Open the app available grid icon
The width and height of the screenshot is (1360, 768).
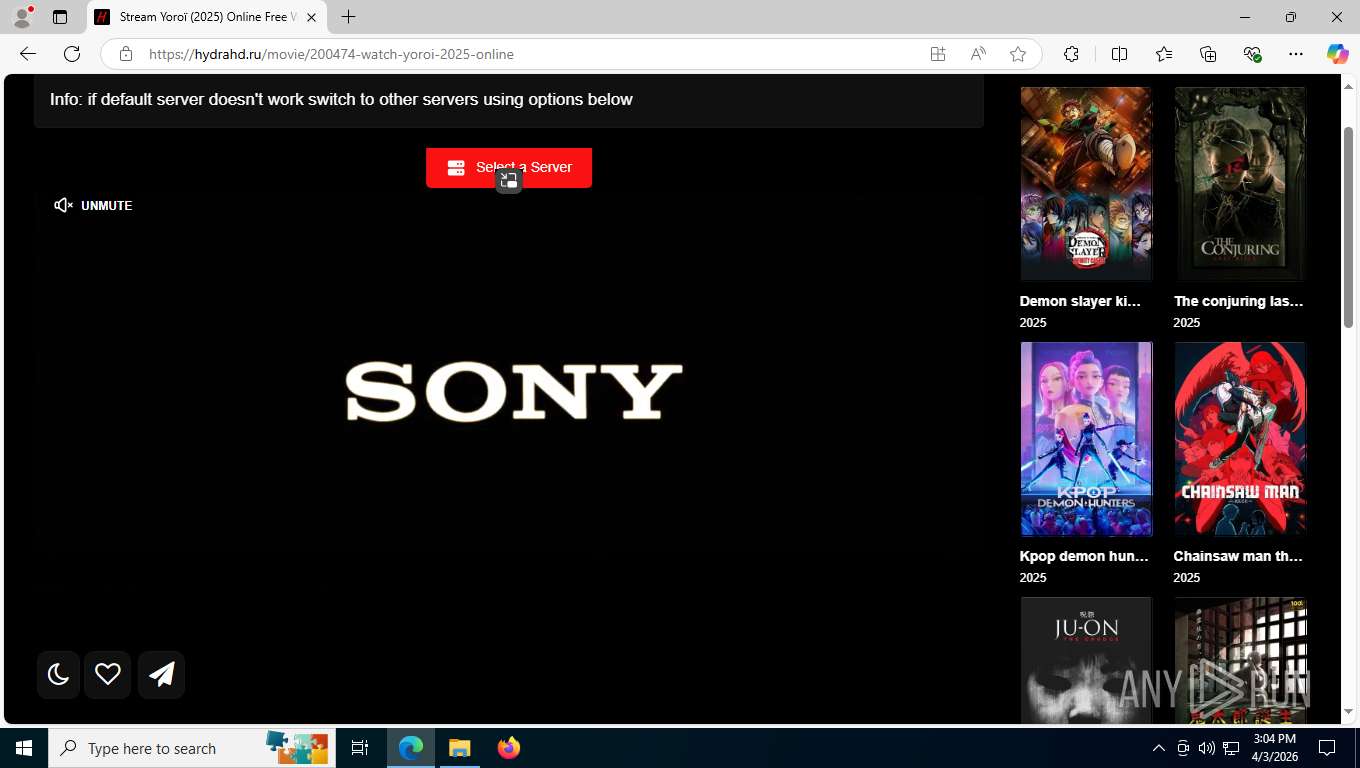tap(938, 54)
